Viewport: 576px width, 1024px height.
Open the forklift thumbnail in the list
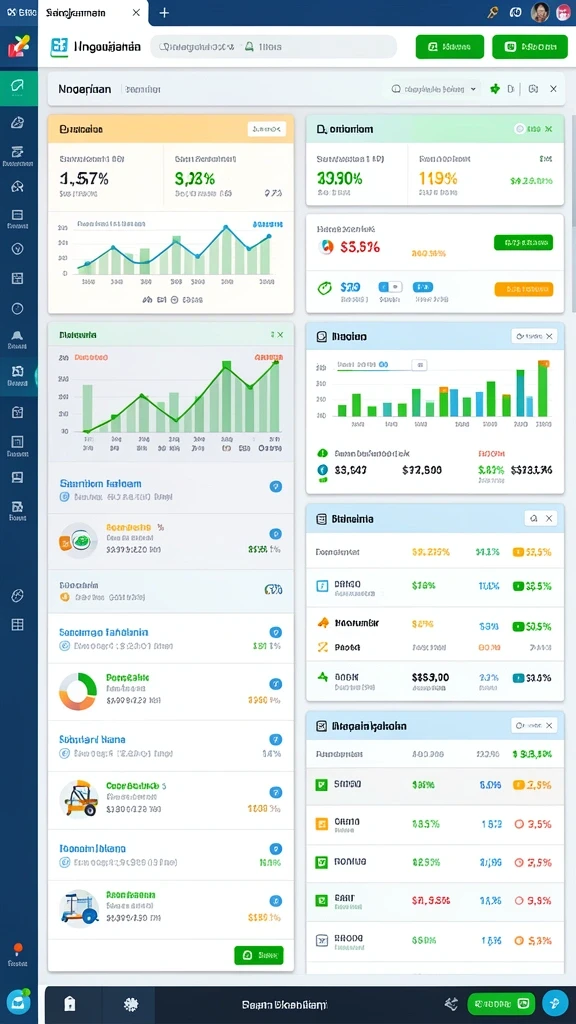[x=79, y=798]
